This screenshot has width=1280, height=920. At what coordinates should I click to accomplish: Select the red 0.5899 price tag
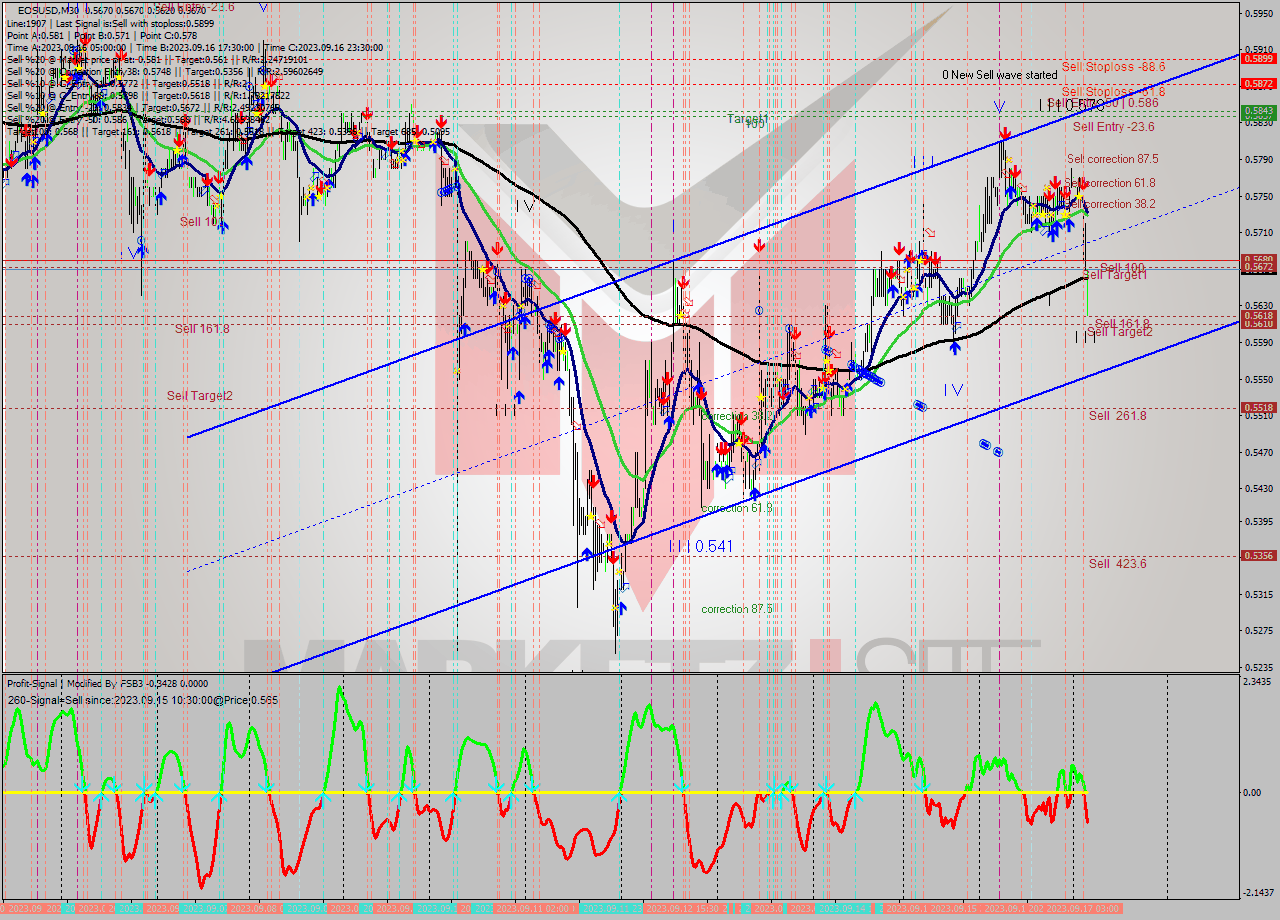1257,59
